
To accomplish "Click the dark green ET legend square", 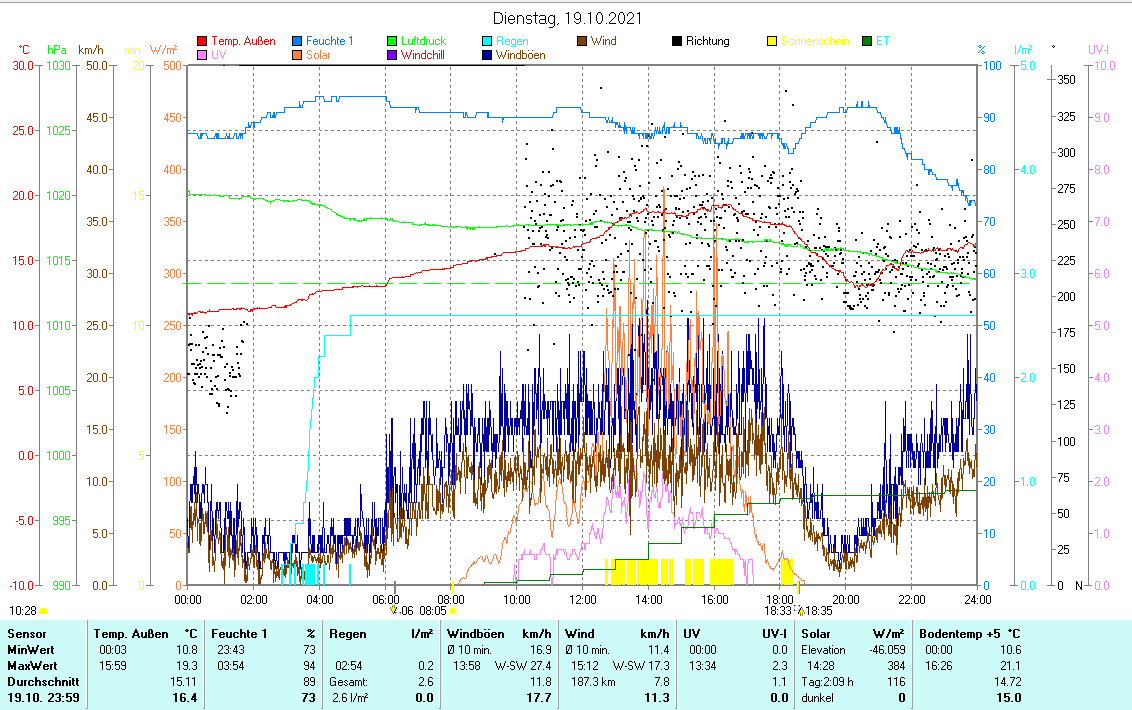I will (867, 41).
